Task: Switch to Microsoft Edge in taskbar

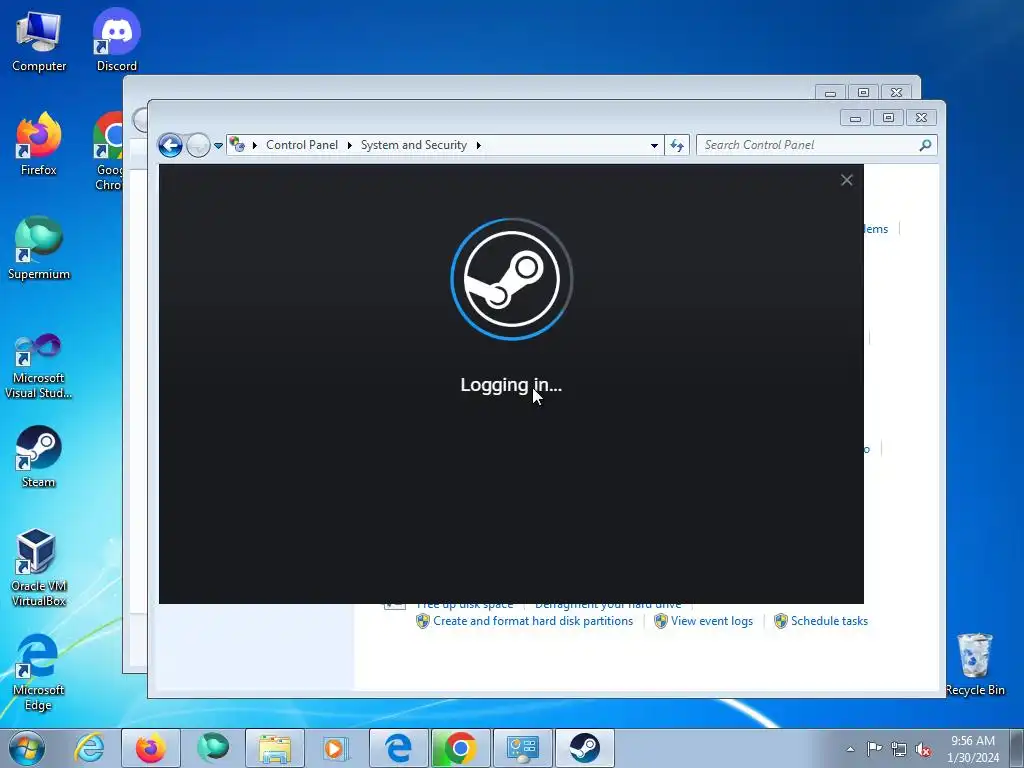Action: tap(398, 748)
